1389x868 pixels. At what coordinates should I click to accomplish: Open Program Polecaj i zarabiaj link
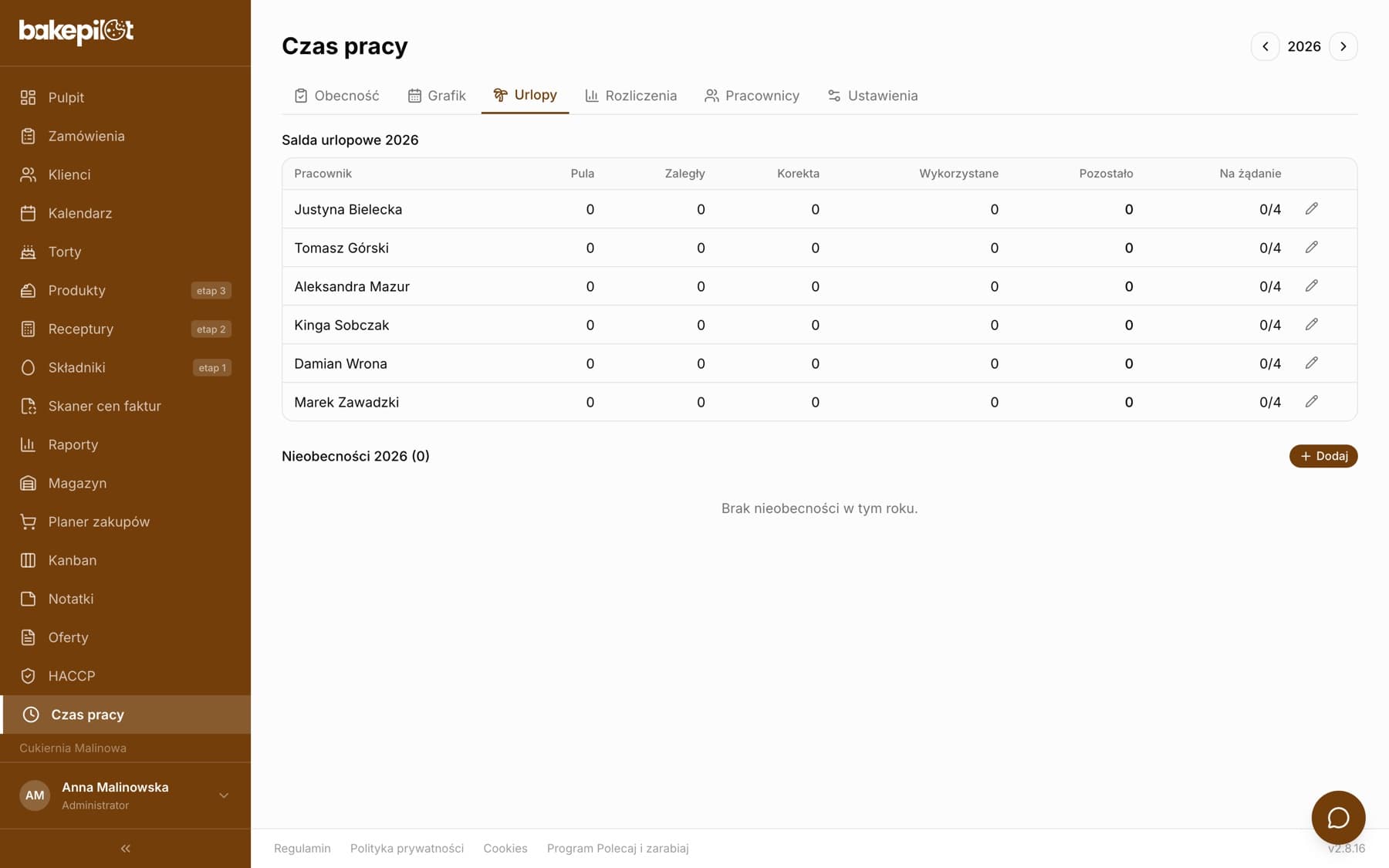(x=617, y=848)
